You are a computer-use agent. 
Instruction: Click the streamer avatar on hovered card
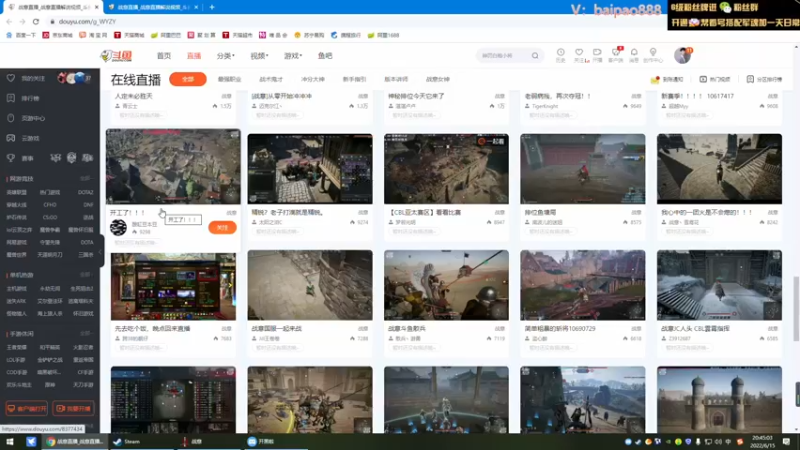tap(118, 227)
